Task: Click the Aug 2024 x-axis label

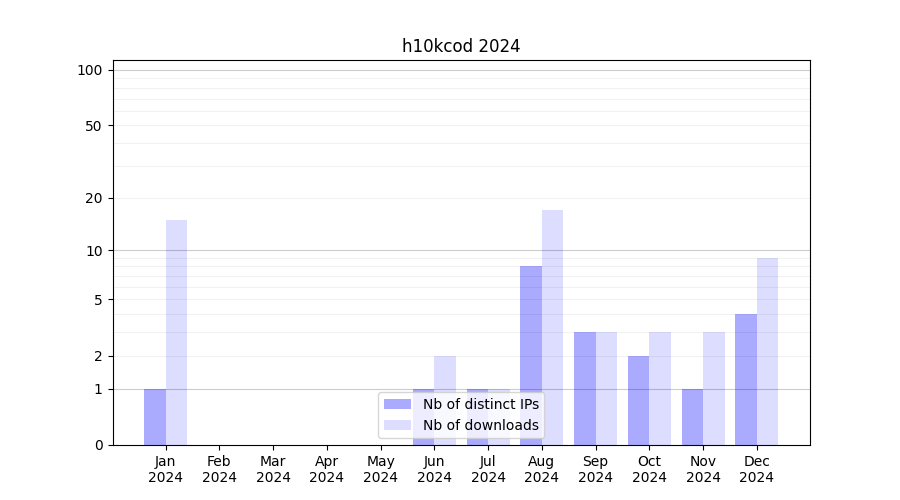Action: [541, 469]
